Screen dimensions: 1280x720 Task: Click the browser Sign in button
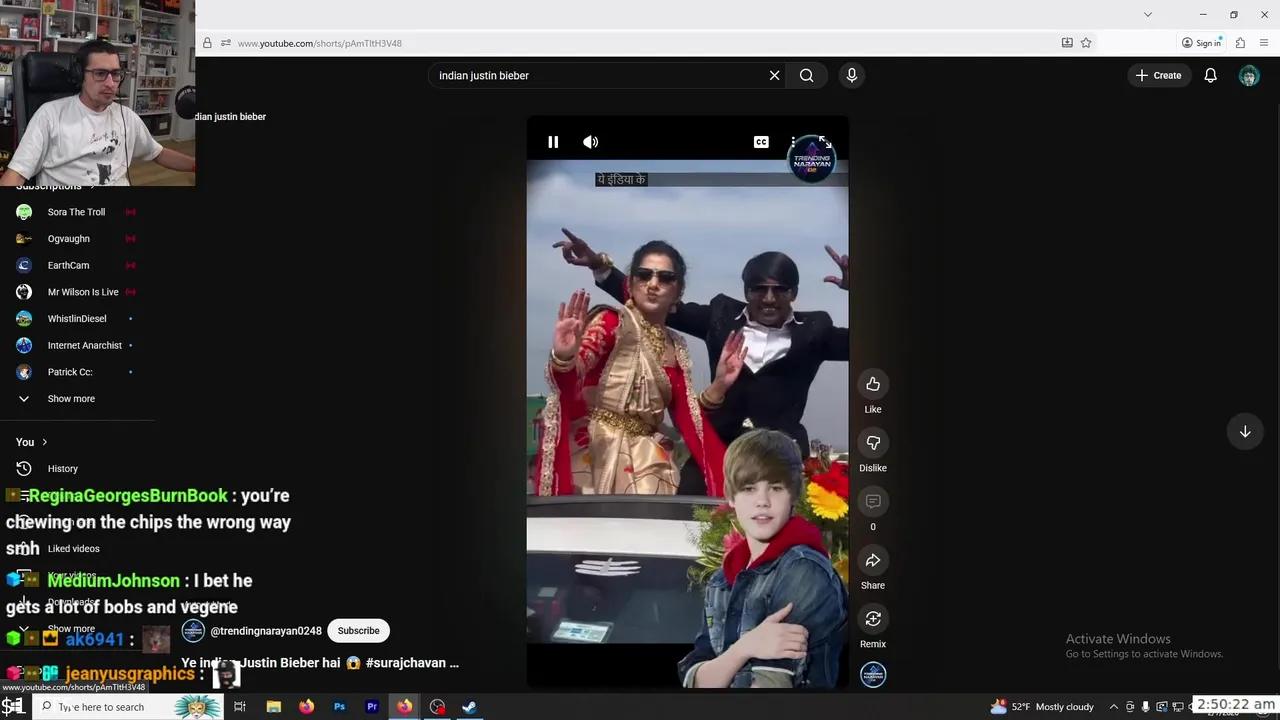click(x=1201, y=43)
